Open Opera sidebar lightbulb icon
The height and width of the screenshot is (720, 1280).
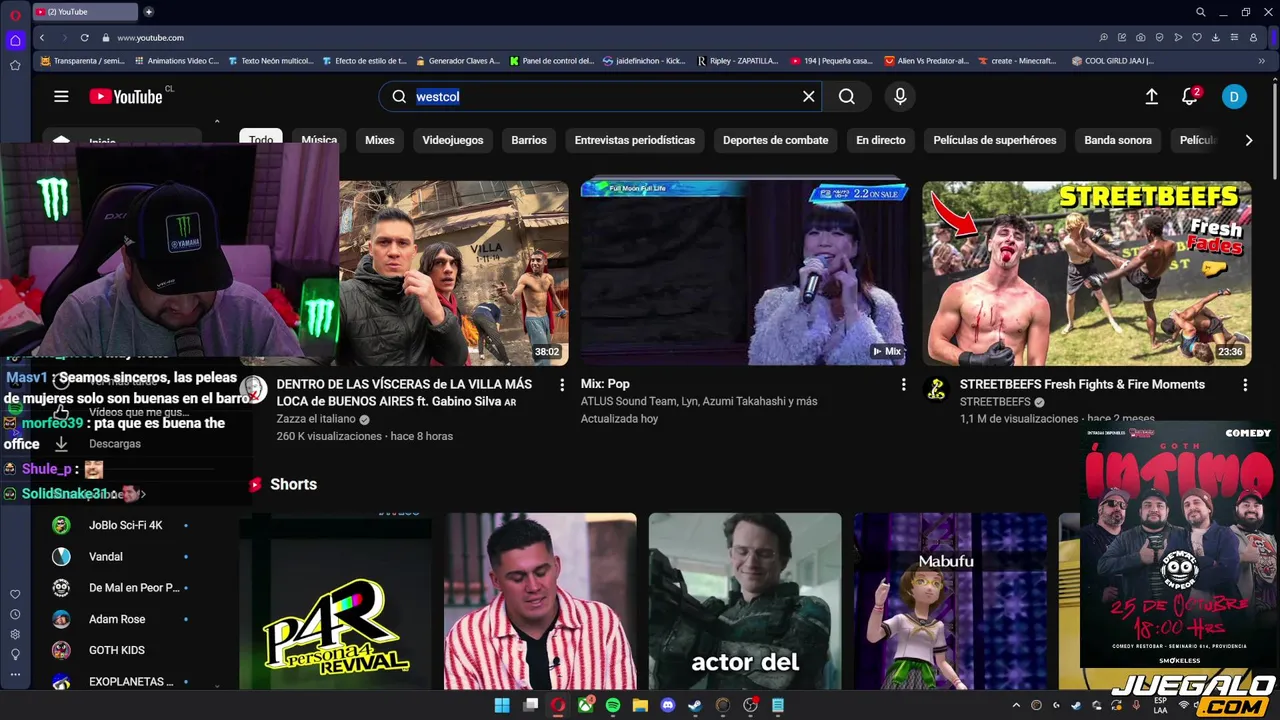click(15, 655)
